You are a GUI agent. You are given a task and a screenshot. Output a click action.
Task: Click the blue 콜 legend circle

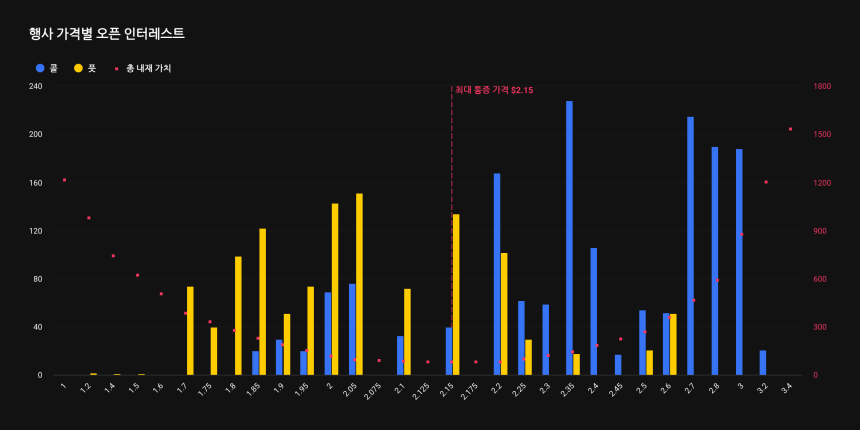40,68
